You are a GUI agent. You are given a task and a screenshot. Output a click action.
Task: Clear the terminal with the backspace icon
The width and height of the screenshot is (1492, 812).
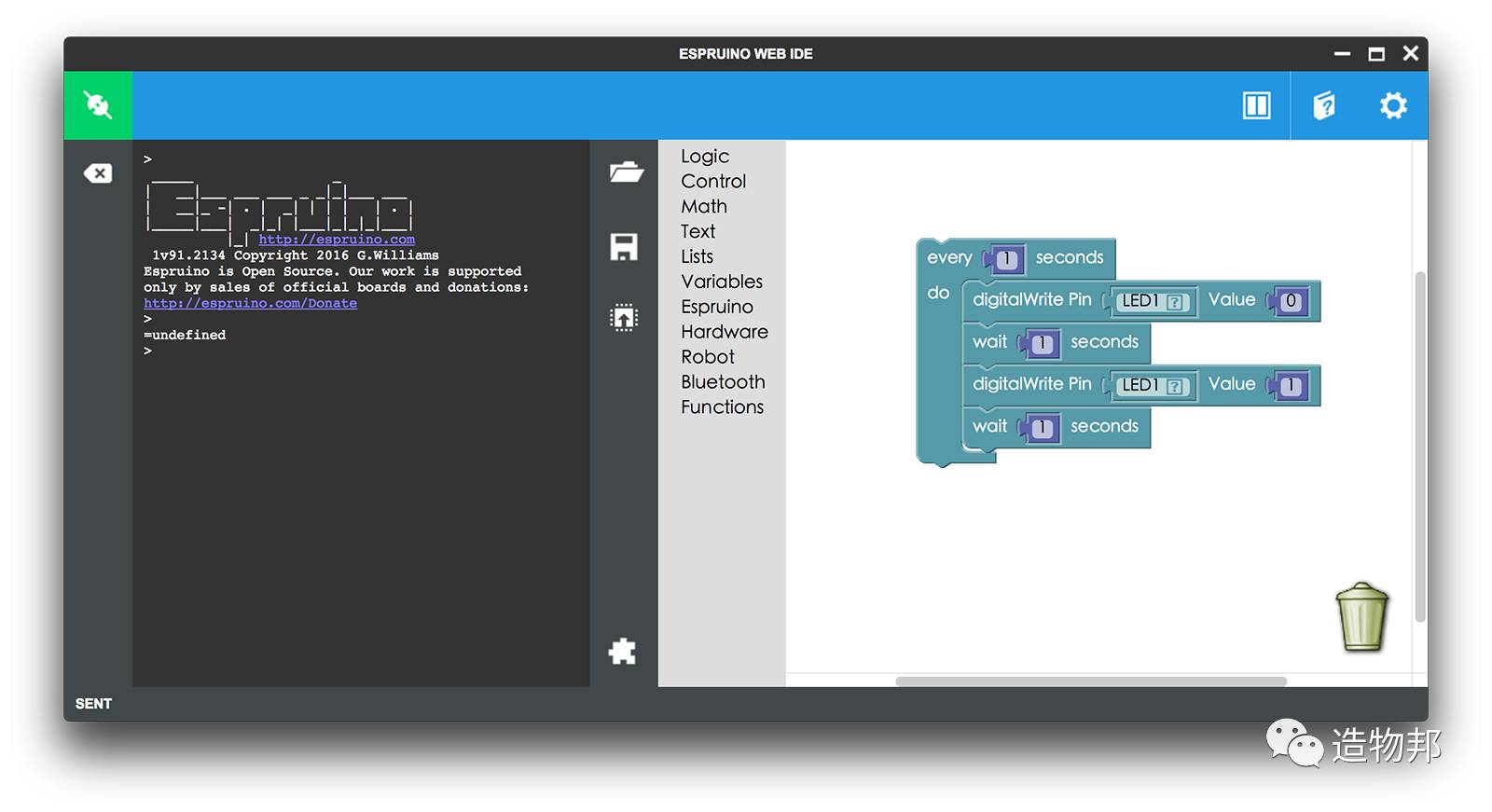[98, 173]
